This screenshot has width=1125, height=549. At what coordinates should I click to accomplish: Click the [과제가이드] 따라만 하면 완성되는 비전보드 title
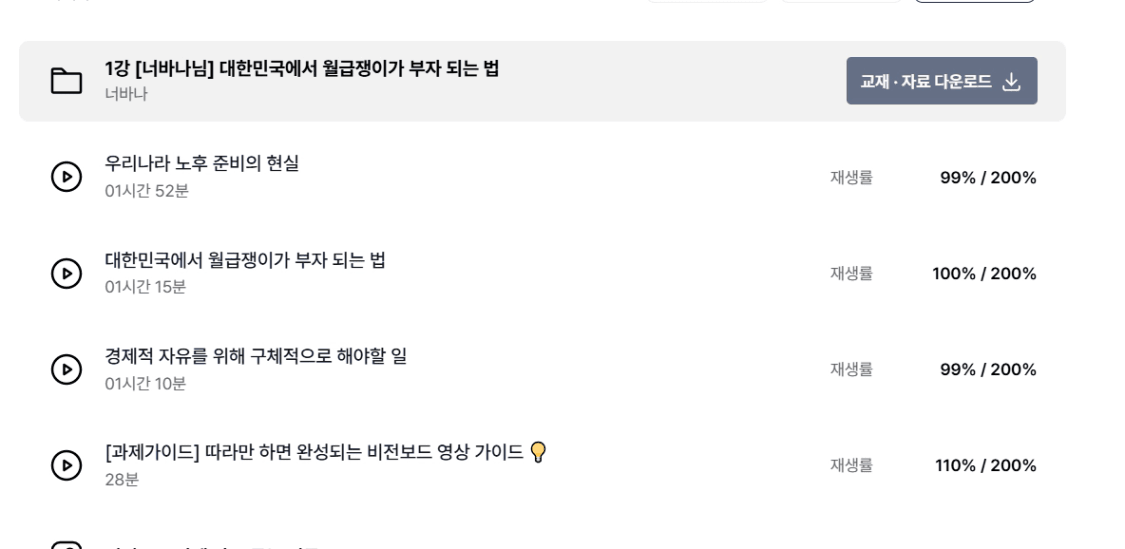314,453
